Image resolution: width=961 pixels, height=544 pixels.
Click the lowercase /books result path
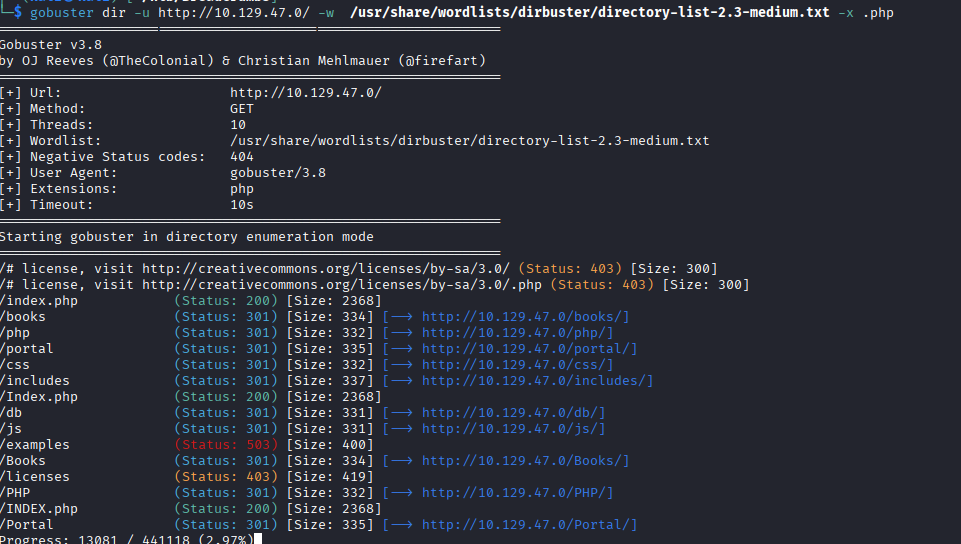click(23, 317)
